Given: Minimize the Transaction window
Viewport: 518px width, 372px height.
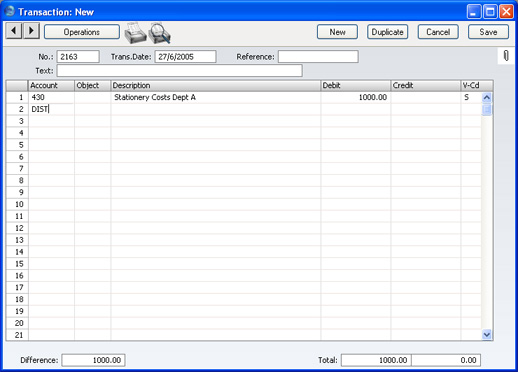Looking at the screenshot, I should 474,12.
